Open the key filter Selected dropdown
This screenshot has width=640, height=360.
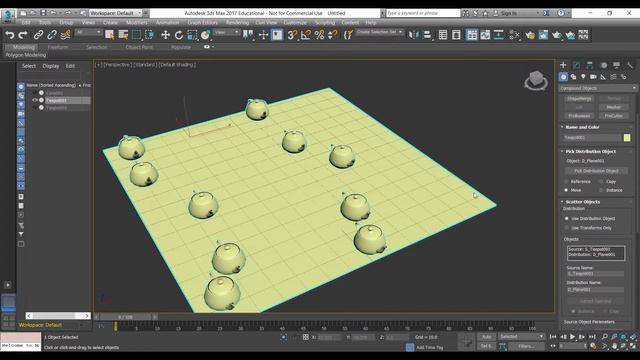[x=522, y=337]
